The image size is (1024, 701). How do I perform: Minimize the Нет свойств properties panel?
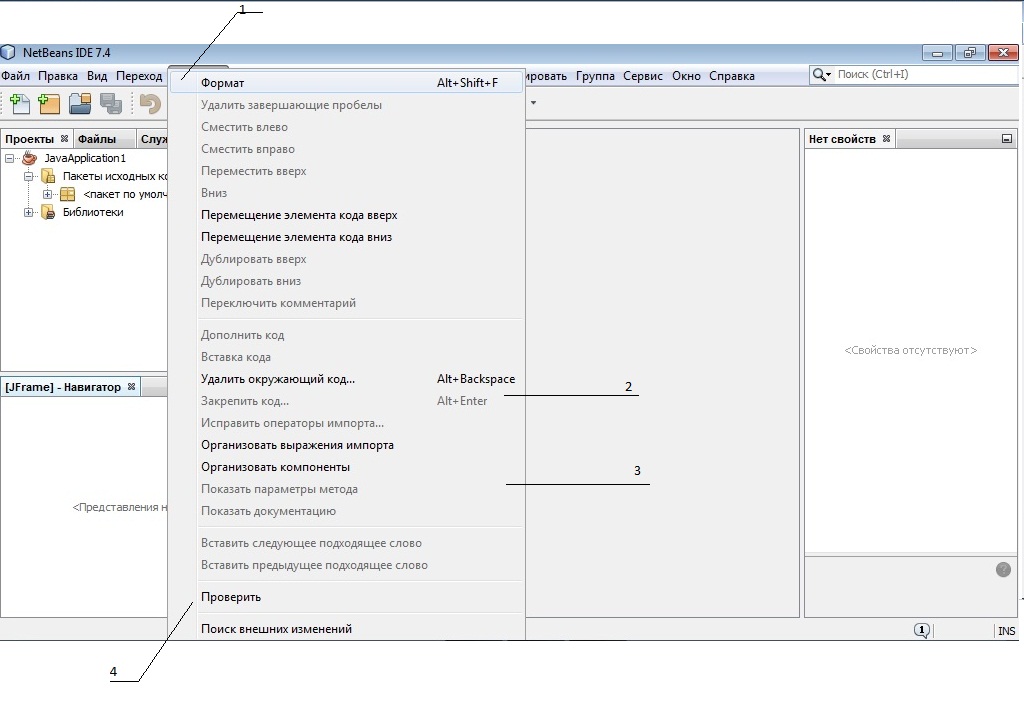coord(1007,139)
